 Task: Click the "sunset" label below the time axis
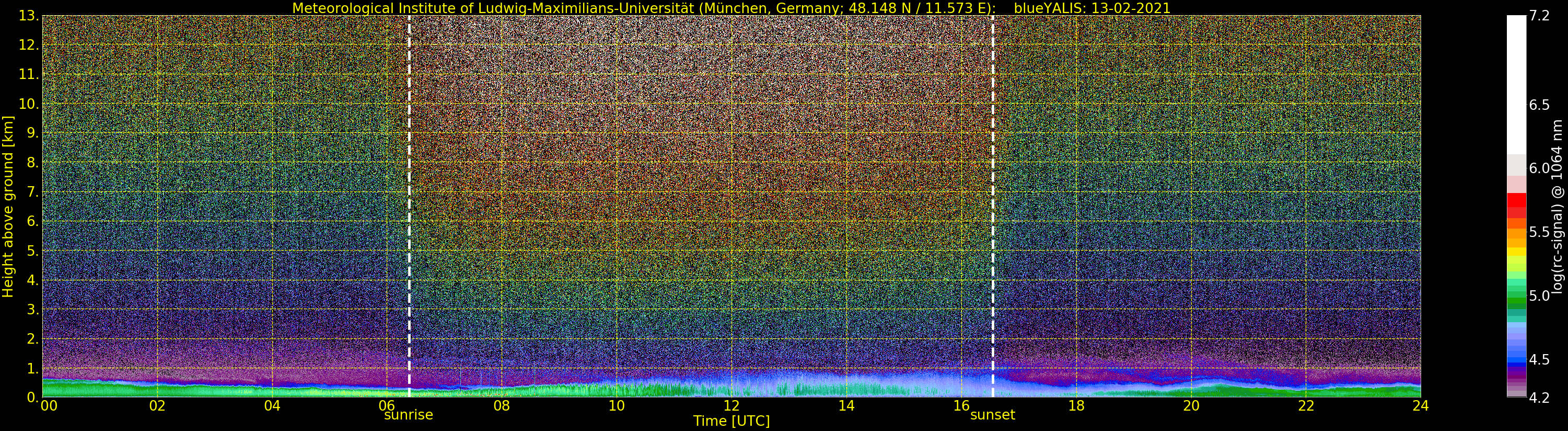[x=993, y=415]
